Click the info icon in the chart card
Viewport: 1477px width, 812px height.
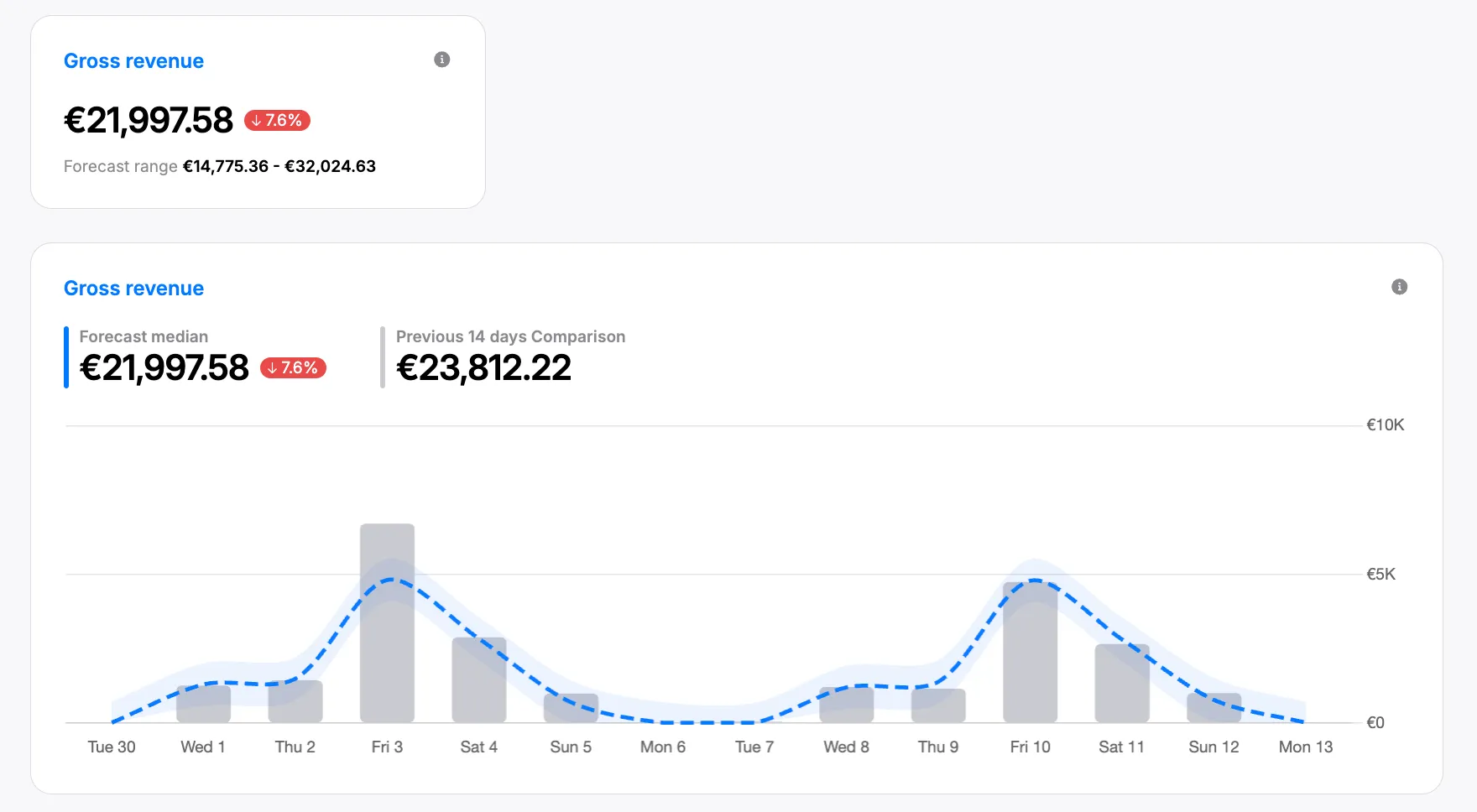pos(1399,287)
